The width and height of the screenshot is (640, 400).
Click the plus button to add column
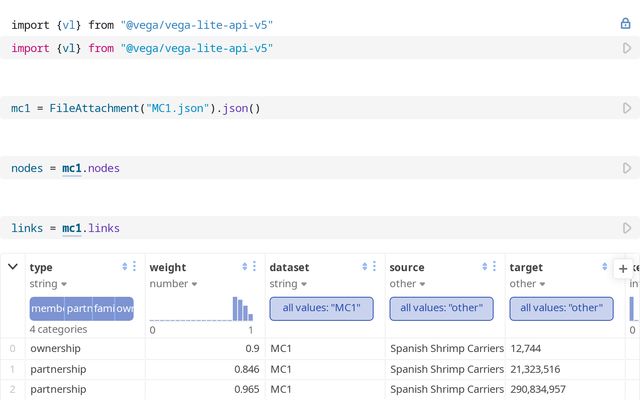(623, 268)
